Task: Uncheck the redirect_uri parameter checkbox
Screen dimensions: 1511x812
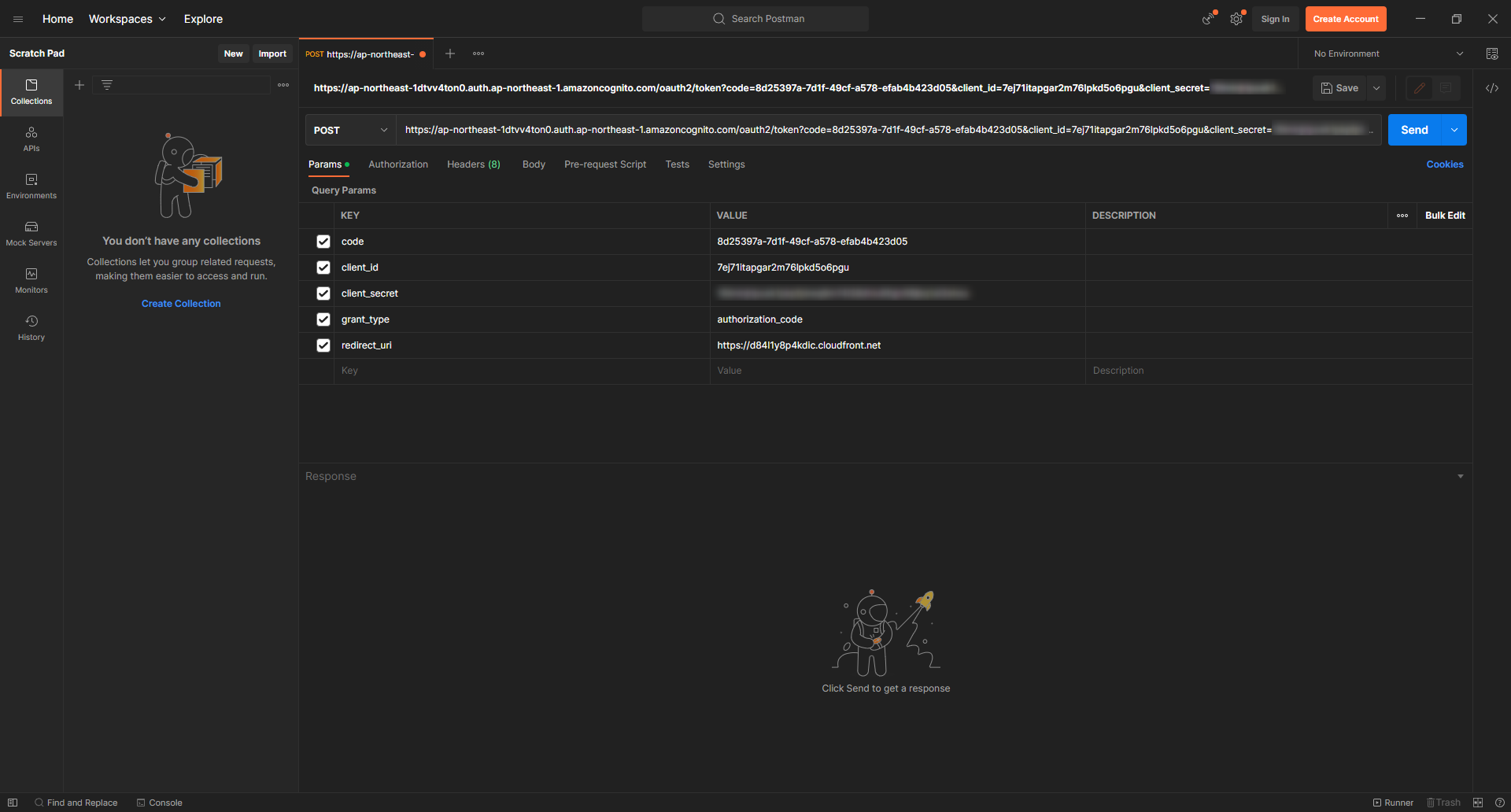Action: coord(323,345)
